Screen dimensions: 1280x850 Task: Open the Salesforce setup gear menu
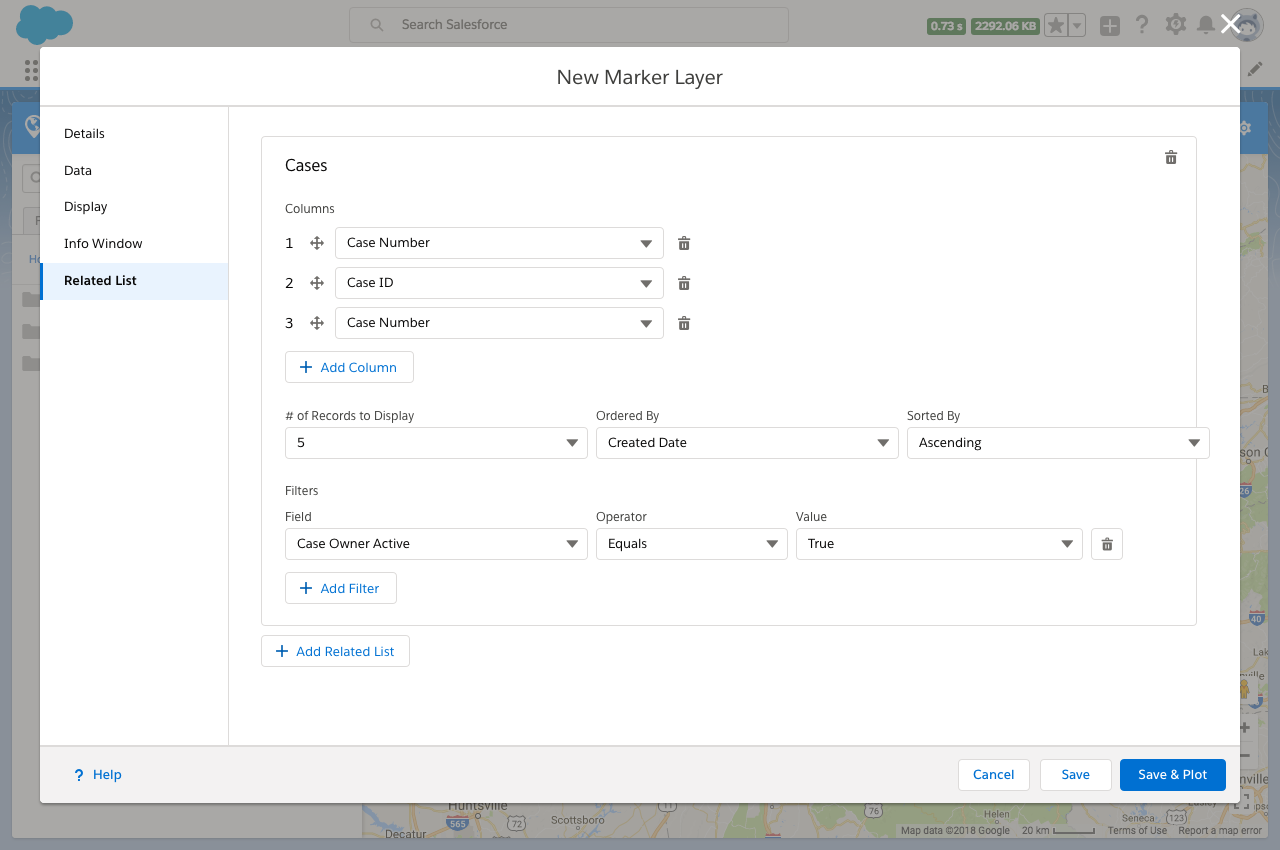point(1176,25)
